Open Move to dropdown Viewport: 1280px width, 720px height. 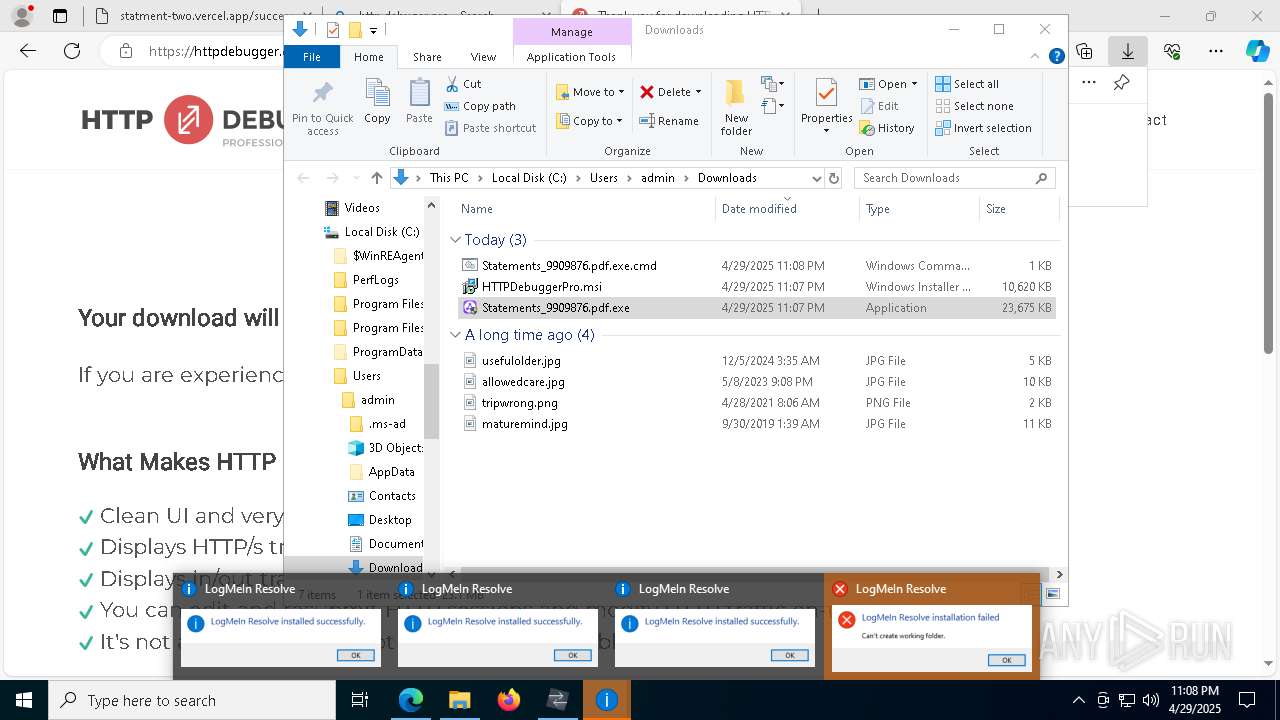point(590,92)
